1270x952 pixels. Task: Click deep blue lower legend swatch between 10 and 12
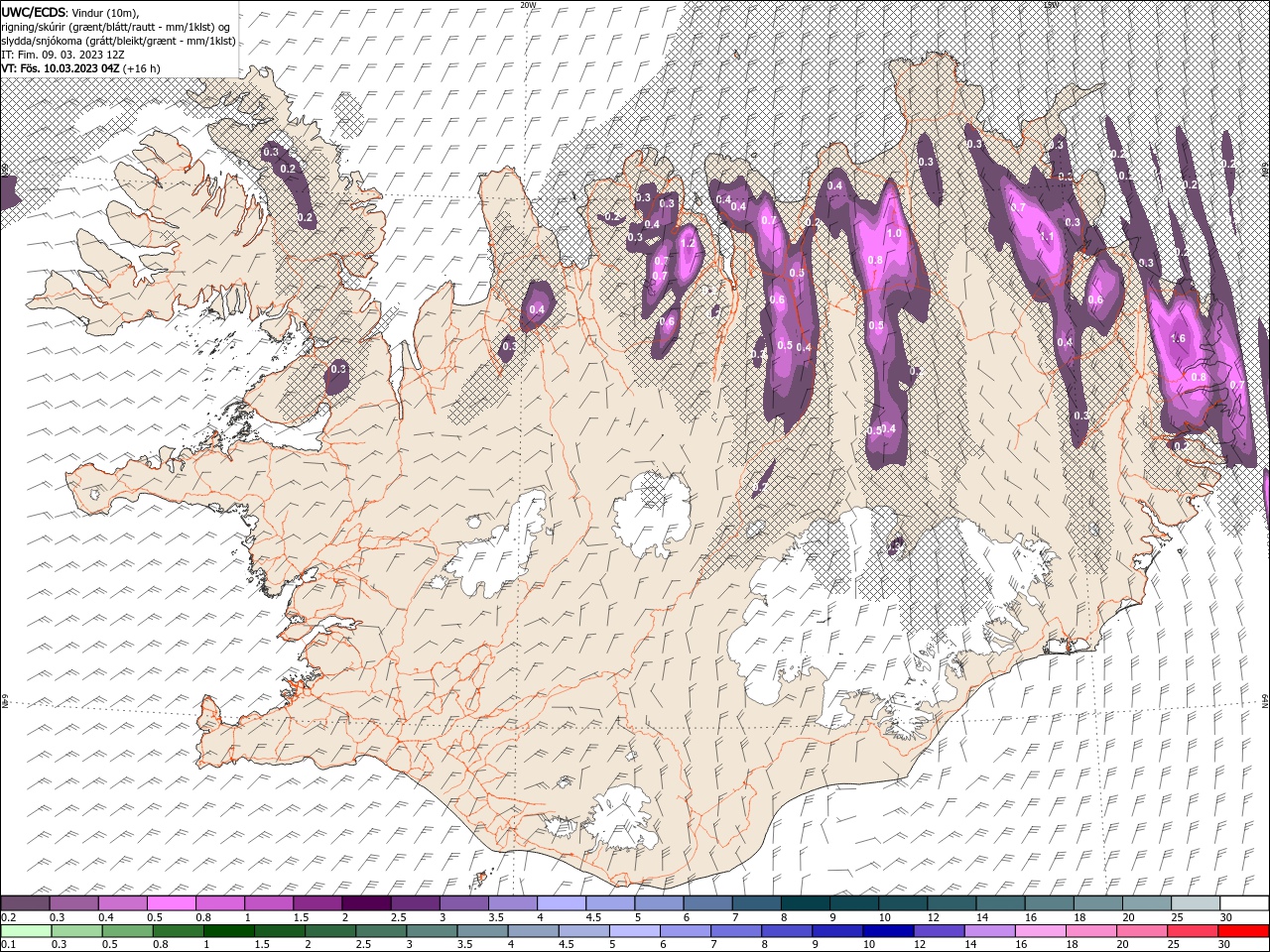pyautogui.click(x=887, y=931)
